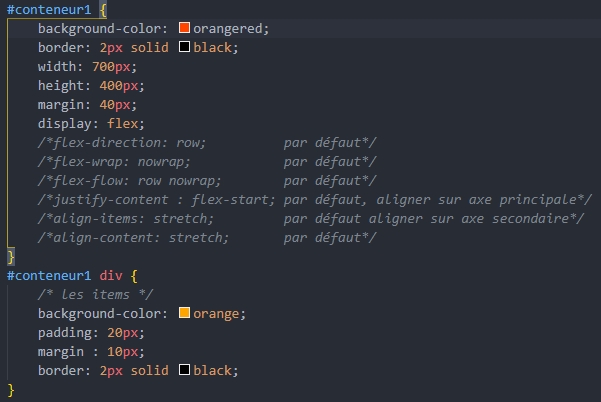Click the first-line #conteneur1 selector
Image resolution: width=601 pixels, height=402 pixels.
coord(49,9)
